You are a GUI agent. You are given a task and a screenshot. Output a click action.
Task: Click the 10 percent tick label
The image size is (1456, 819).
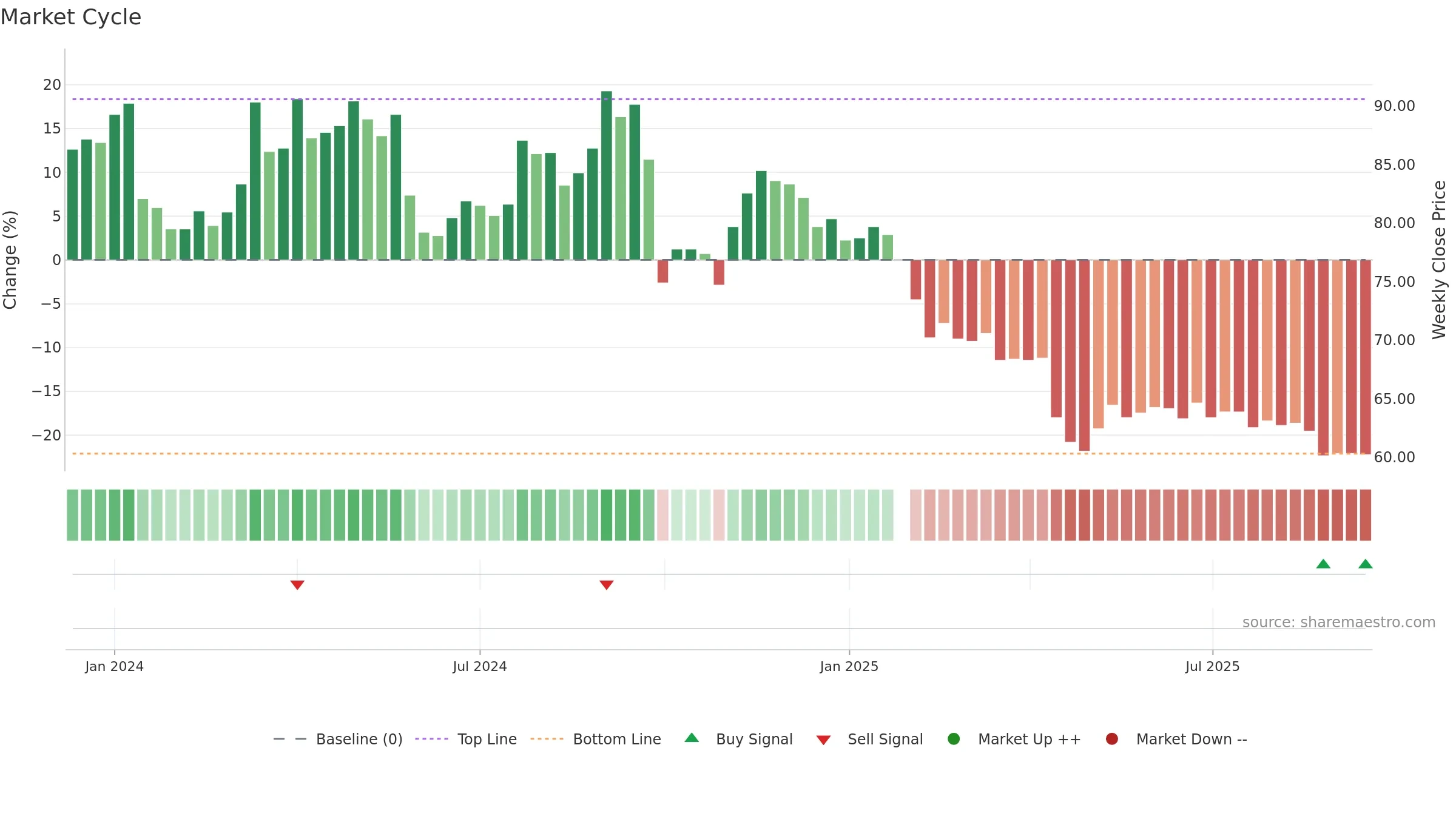[52, 173]
